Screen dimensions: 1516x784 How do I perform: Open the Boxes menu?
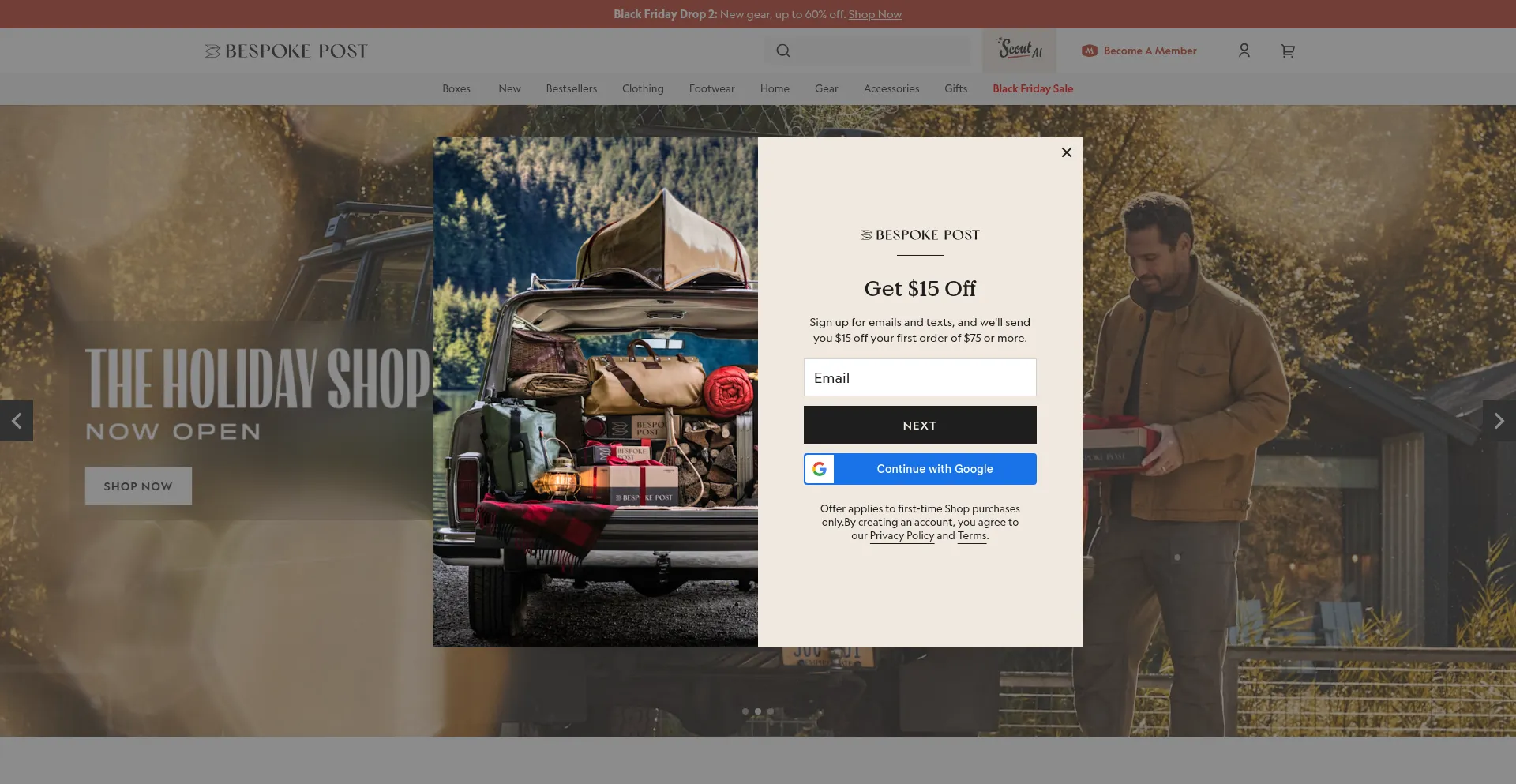click(x=456, y=88)
